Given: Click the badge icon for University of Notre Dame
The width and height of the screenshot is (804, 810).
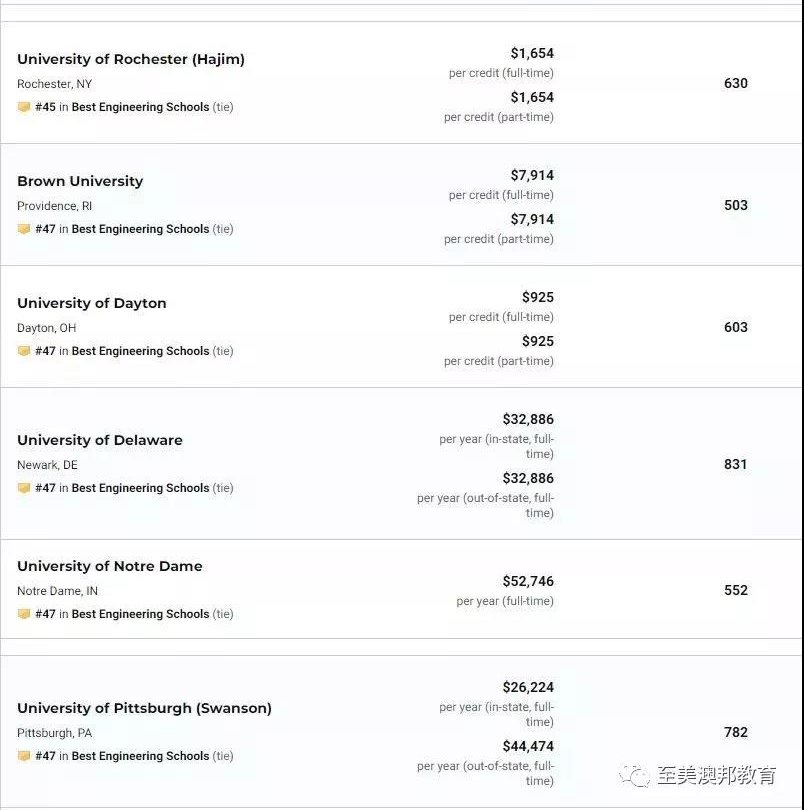Looking at the screenshot, I should 24,614.
